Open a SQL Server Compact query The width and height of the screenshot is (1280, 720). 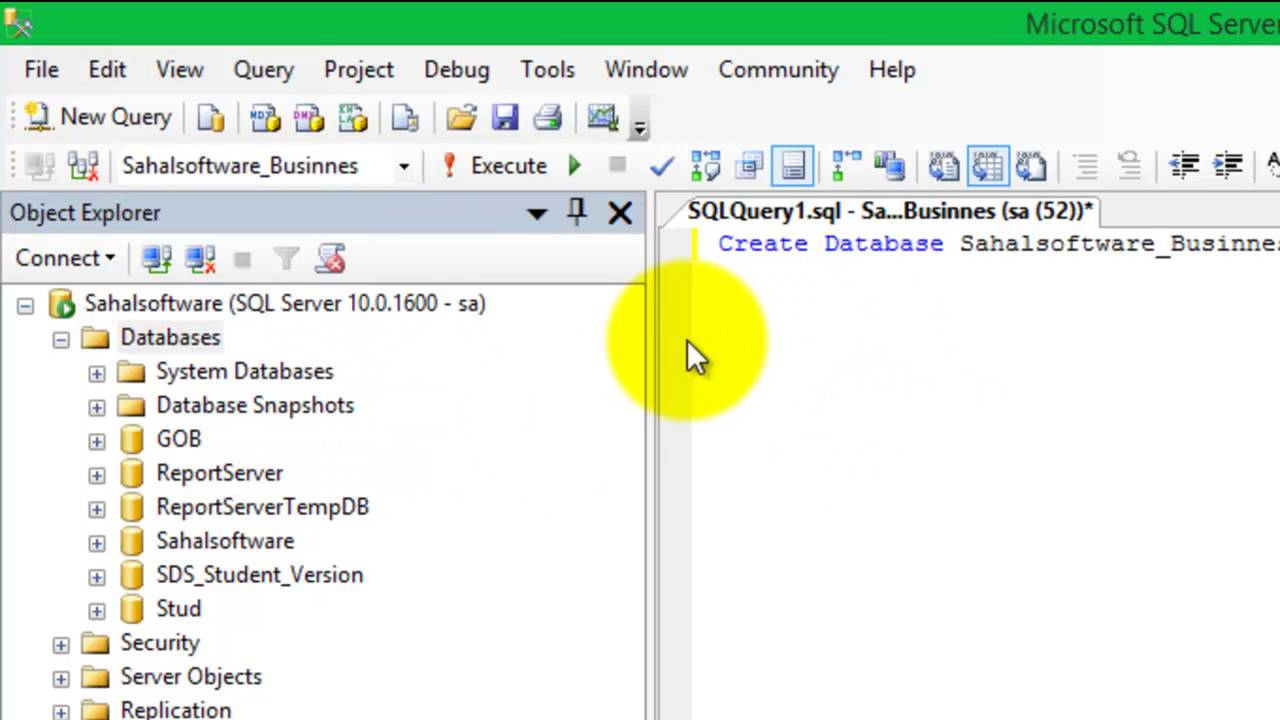(x=405, y=117)
